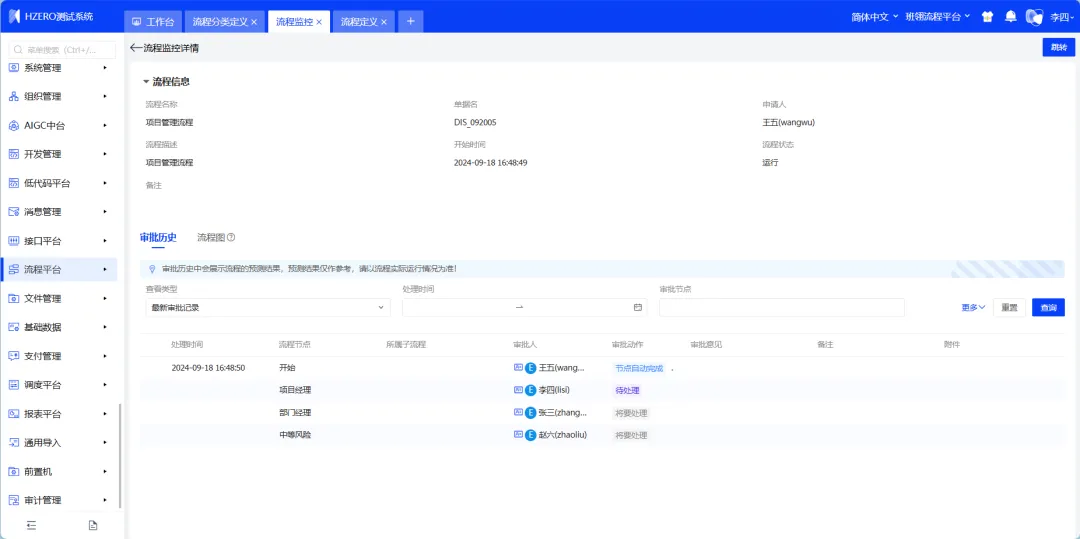Open notifications via the bell icon
This screenshot has width=1080, height=539.
pyautogui.click(x=1010, y=17)
